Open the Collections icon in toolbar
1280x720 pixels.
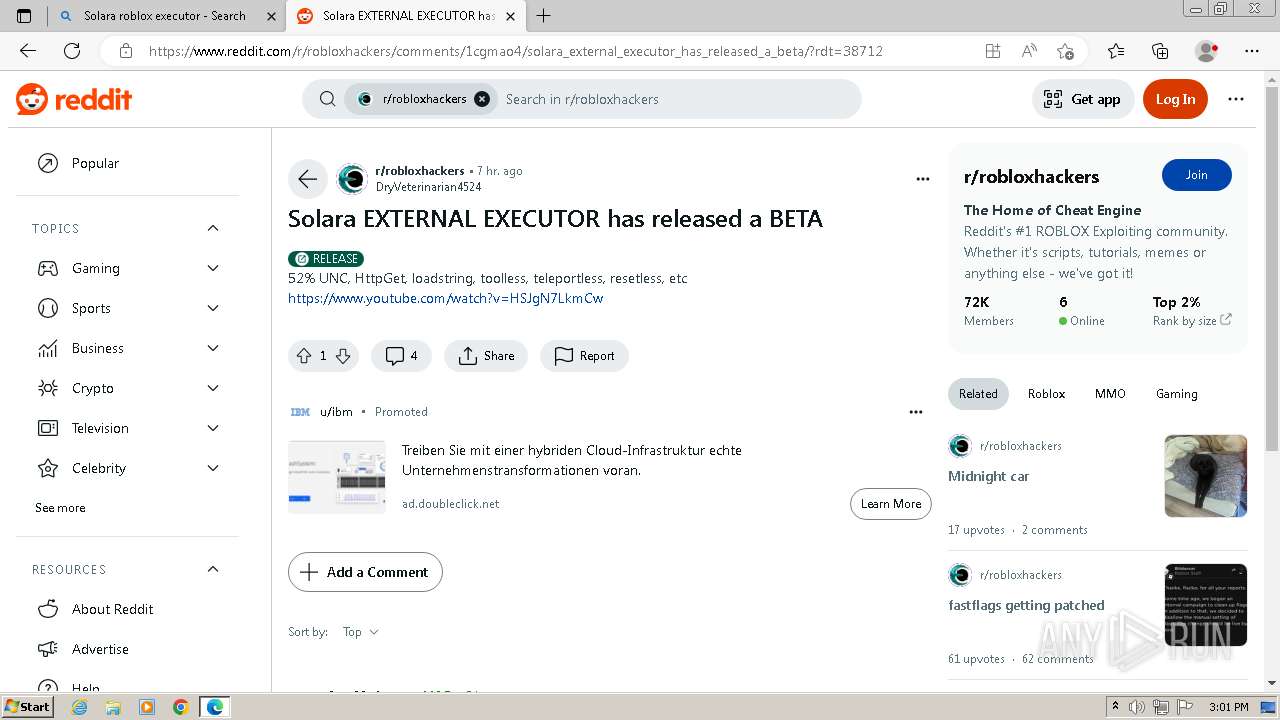point(1160,51)
